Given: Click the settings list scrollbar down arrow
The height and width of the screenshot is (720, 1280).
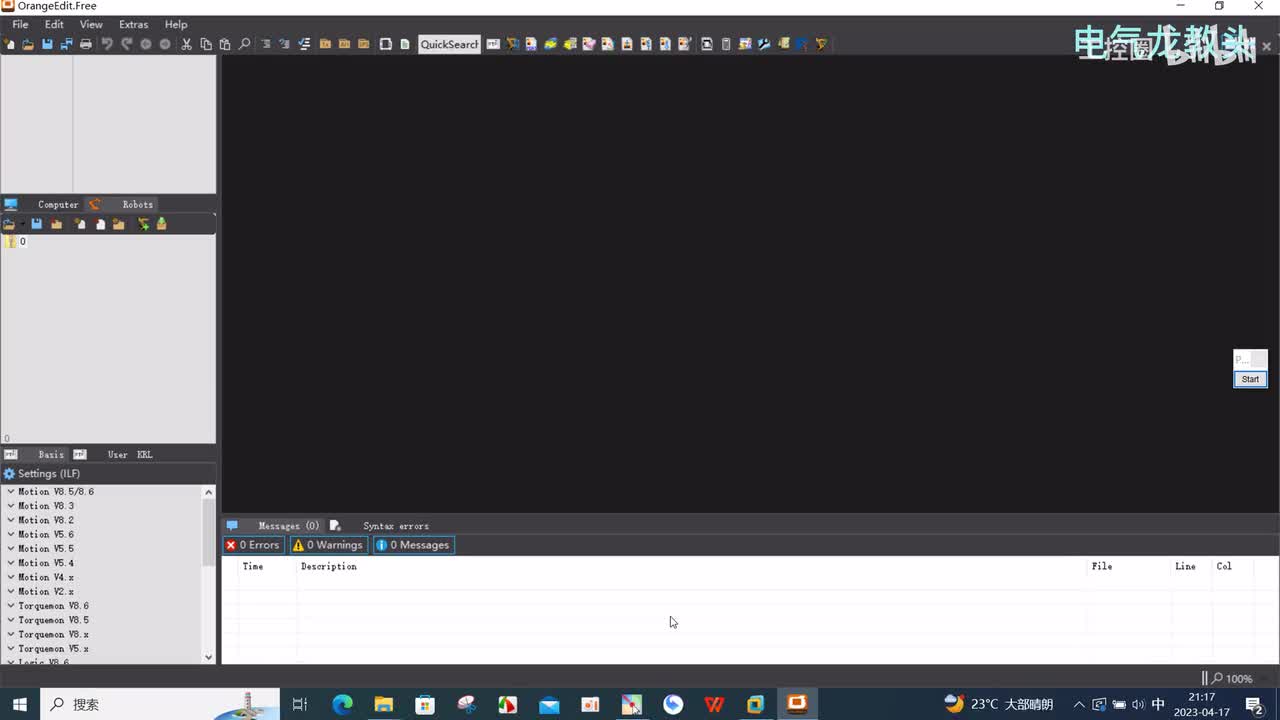Looking at the screenshot, I should point(208,657).
